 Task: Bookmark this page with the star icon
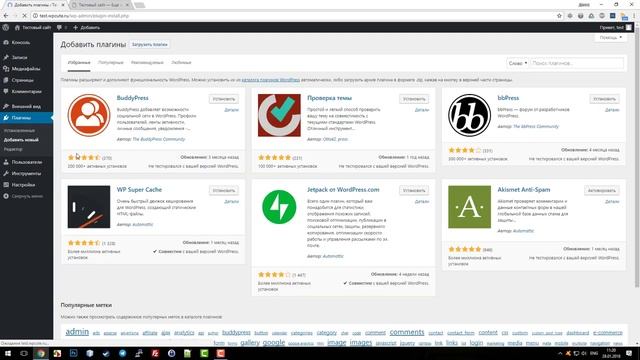click(559, 16)
